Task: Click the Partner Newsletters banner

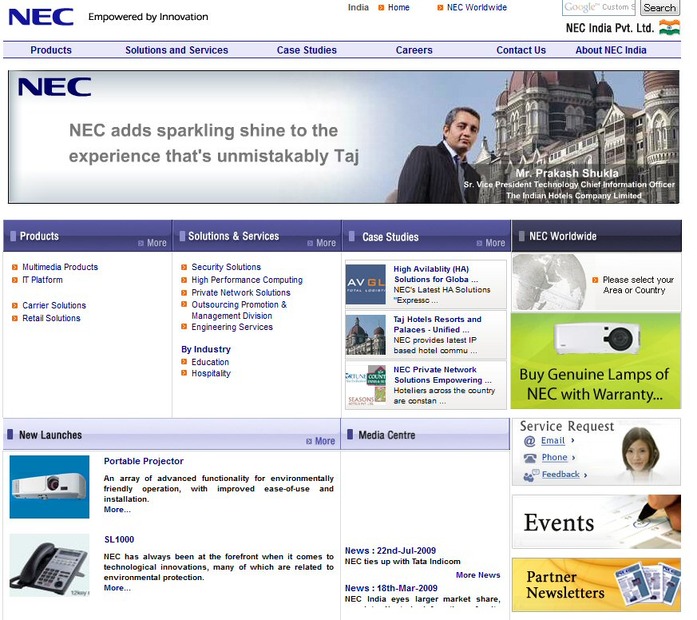Action: [x=596, y=585]
